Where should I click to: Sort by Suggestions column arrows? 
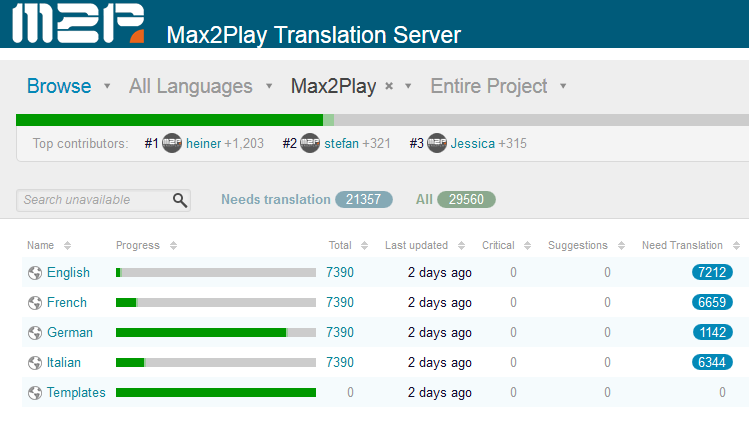coord(621,245)
